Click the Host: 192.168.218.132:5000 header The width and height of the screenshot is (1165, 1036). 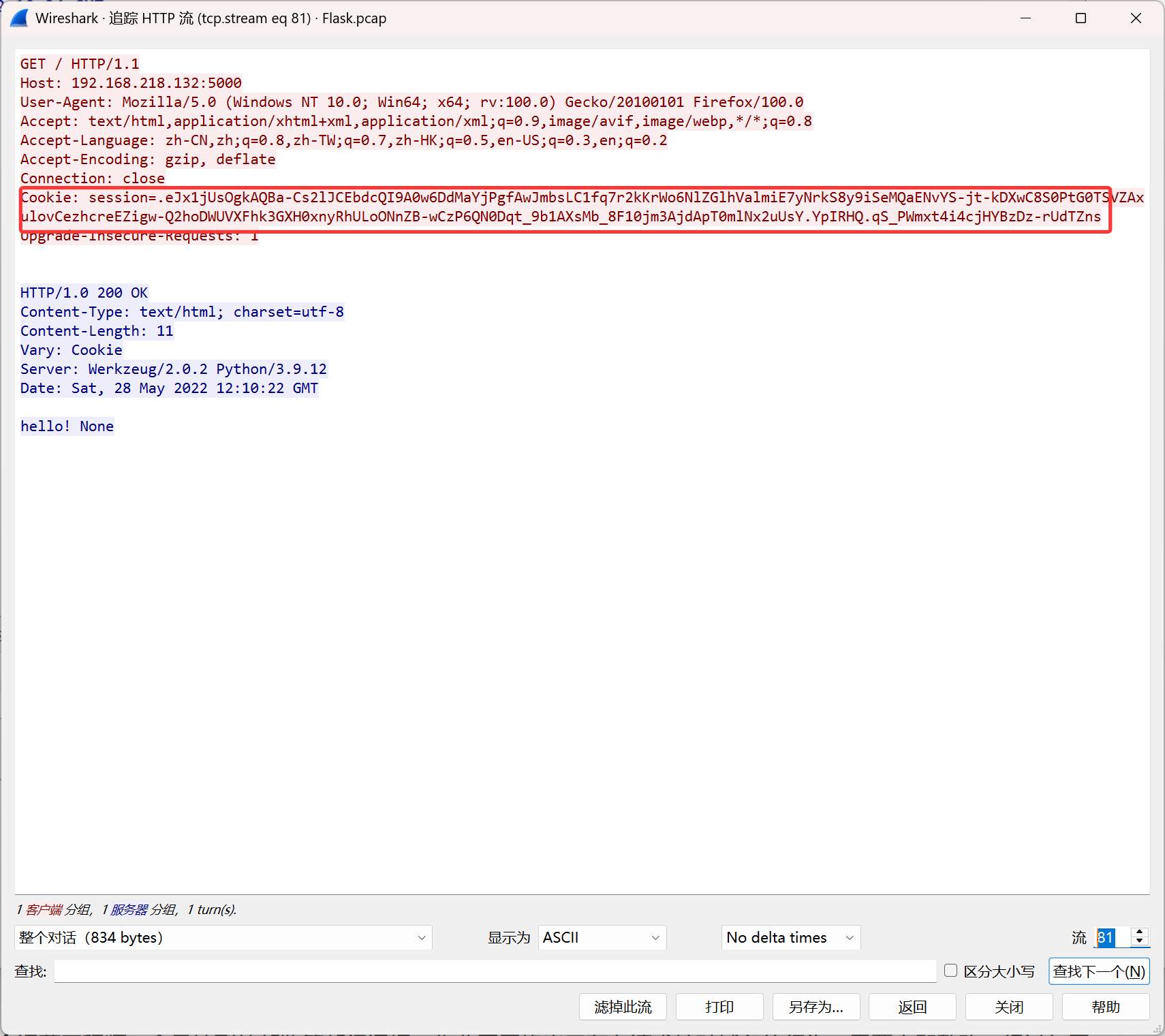[131, 83]
